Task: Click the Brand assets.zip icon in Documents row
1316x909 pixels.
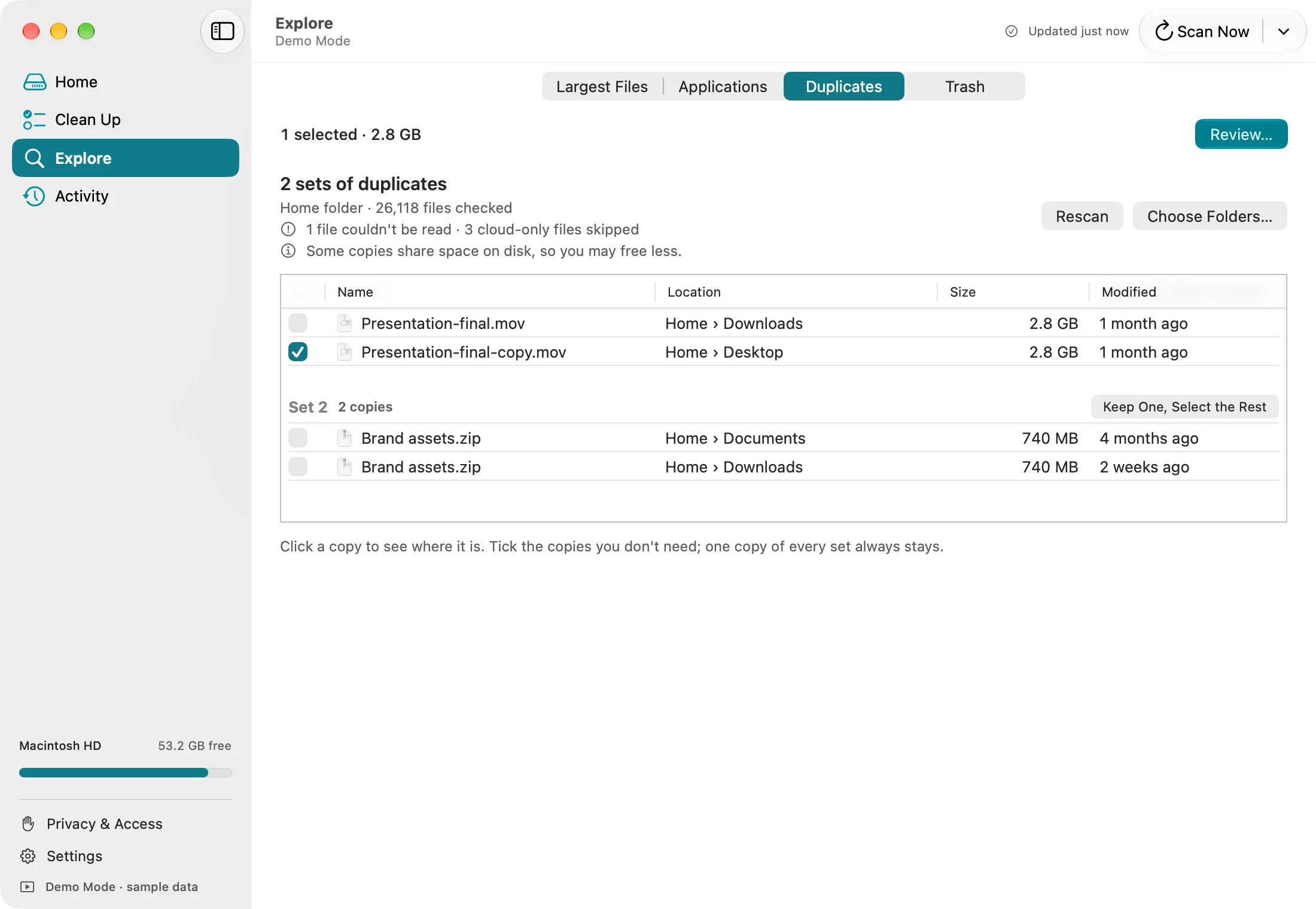Action: (345, 438)
